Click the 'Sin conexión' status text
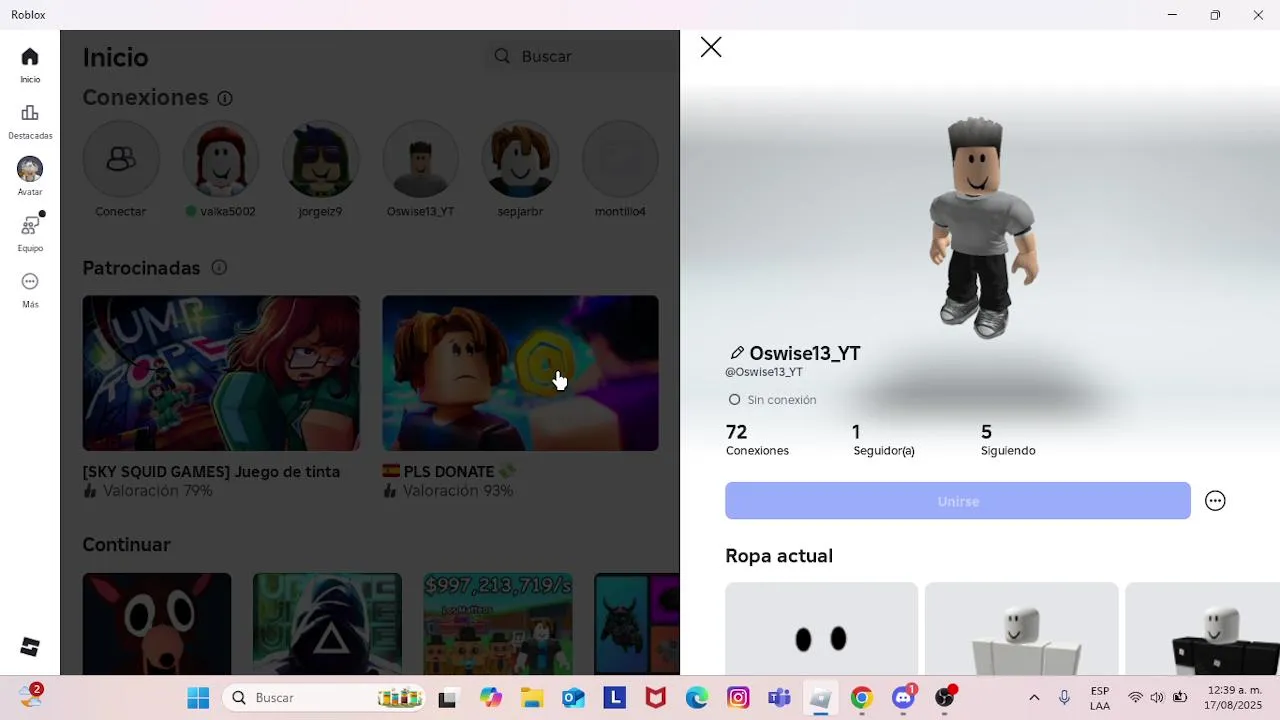The image size is (1280, 720). (782, 400)
